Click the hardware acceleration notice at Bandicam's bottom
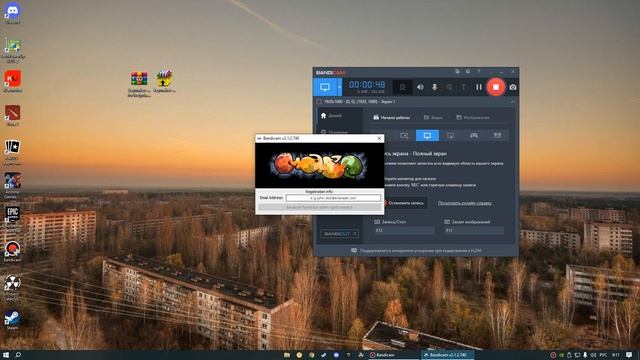Viewport: 640px width, 360px height. click(416, 251)
